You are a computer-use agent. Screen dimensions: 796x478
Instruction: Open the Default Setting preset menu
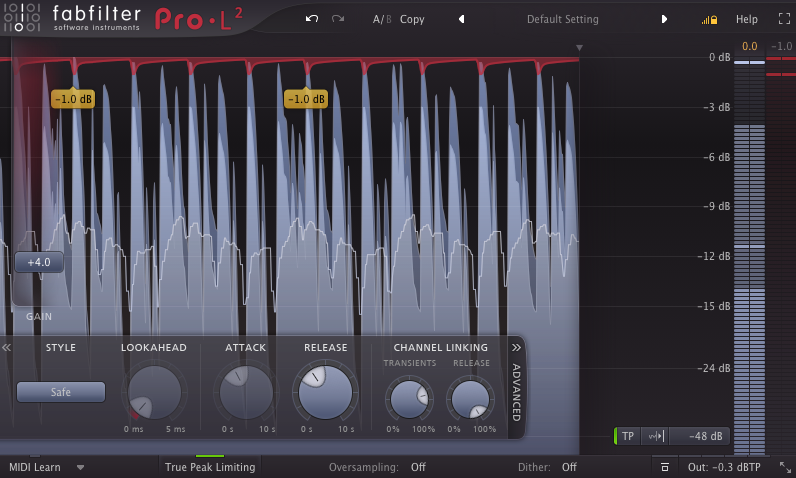tap(562, 19)
